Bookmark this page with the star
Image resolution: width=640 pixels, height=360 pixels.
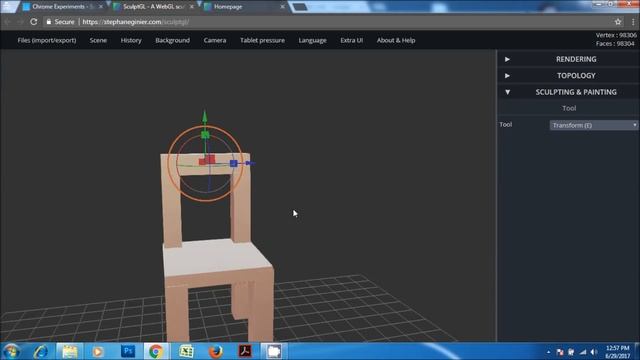(618, 22)
